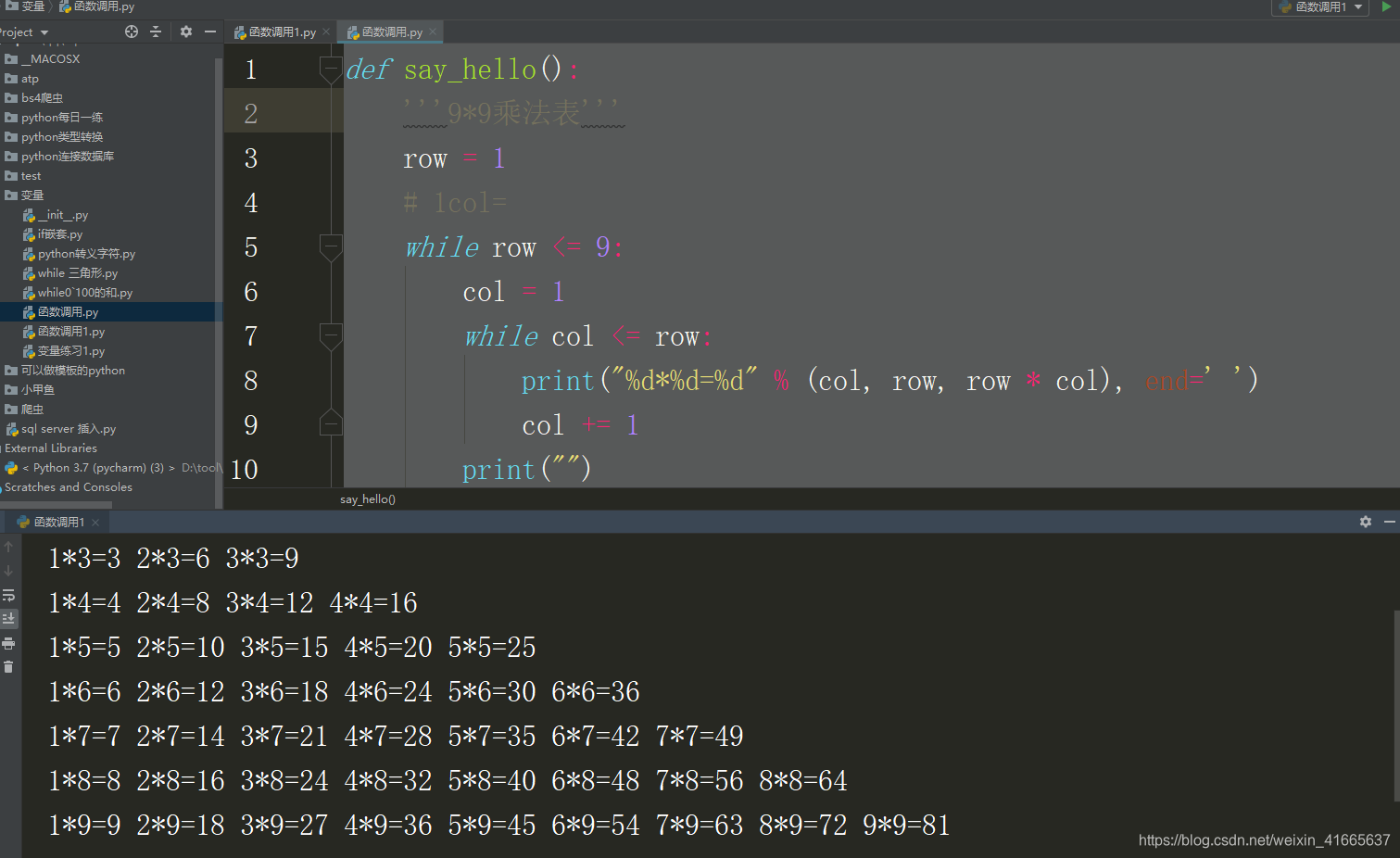This screenshot has height=858, width=1400.
Task: Collapse the def say_hello fold marker on line 1
Action: point(331,69)
